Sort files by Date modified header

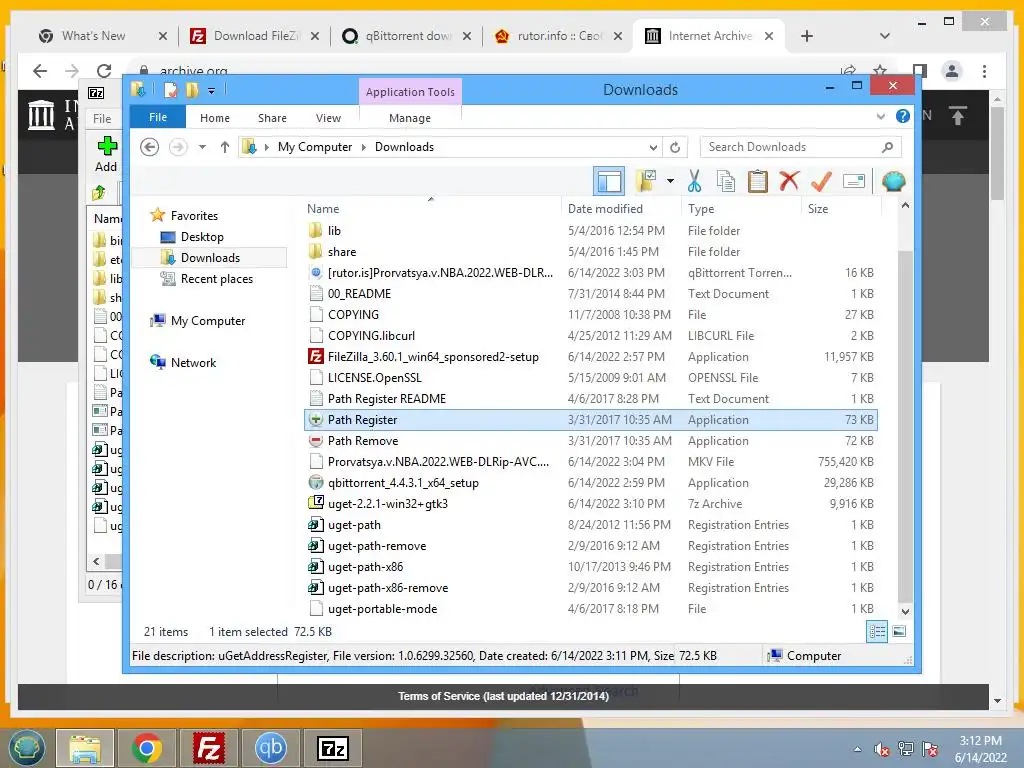[605, 209]
